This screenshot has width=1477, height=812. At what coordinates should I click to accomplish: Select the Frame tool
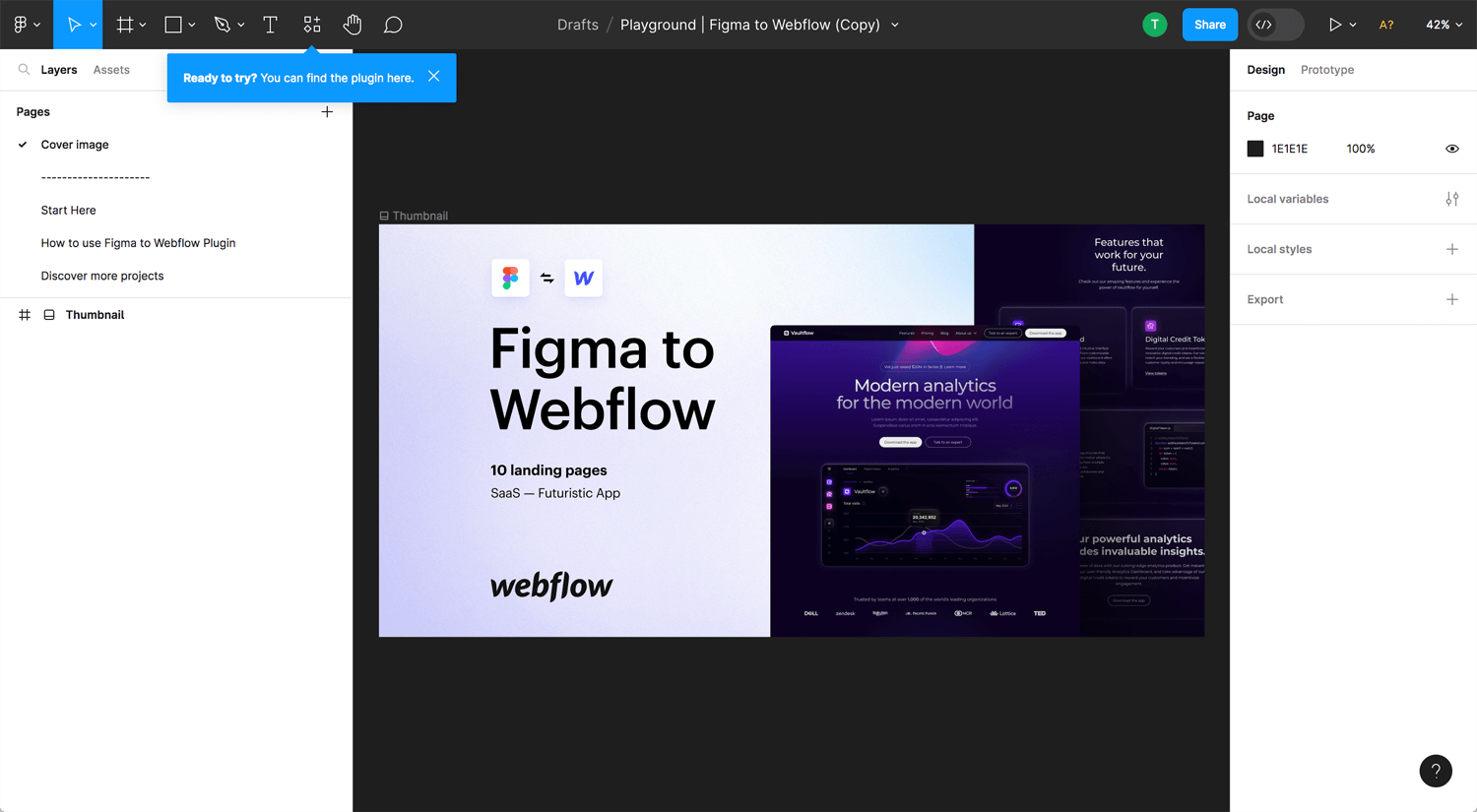pyautogui.click(x=125, y=25)
